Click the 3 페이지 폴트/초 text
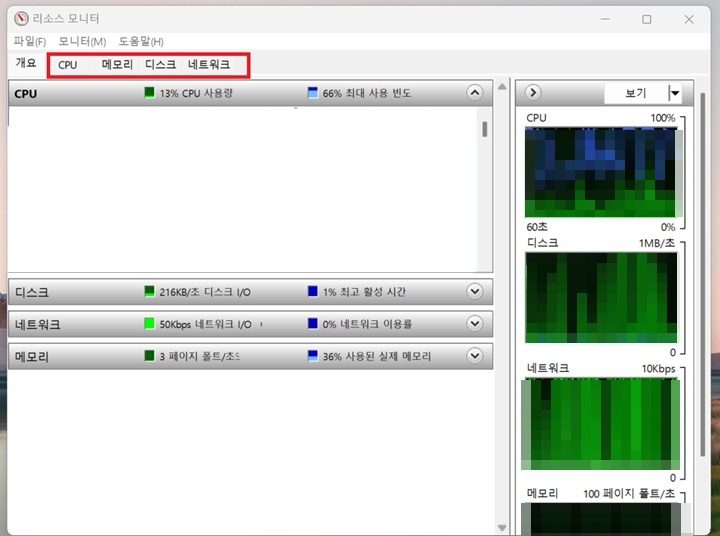Image resolution: width=720 pixels, height=536 pixels. tap(199, 356)
